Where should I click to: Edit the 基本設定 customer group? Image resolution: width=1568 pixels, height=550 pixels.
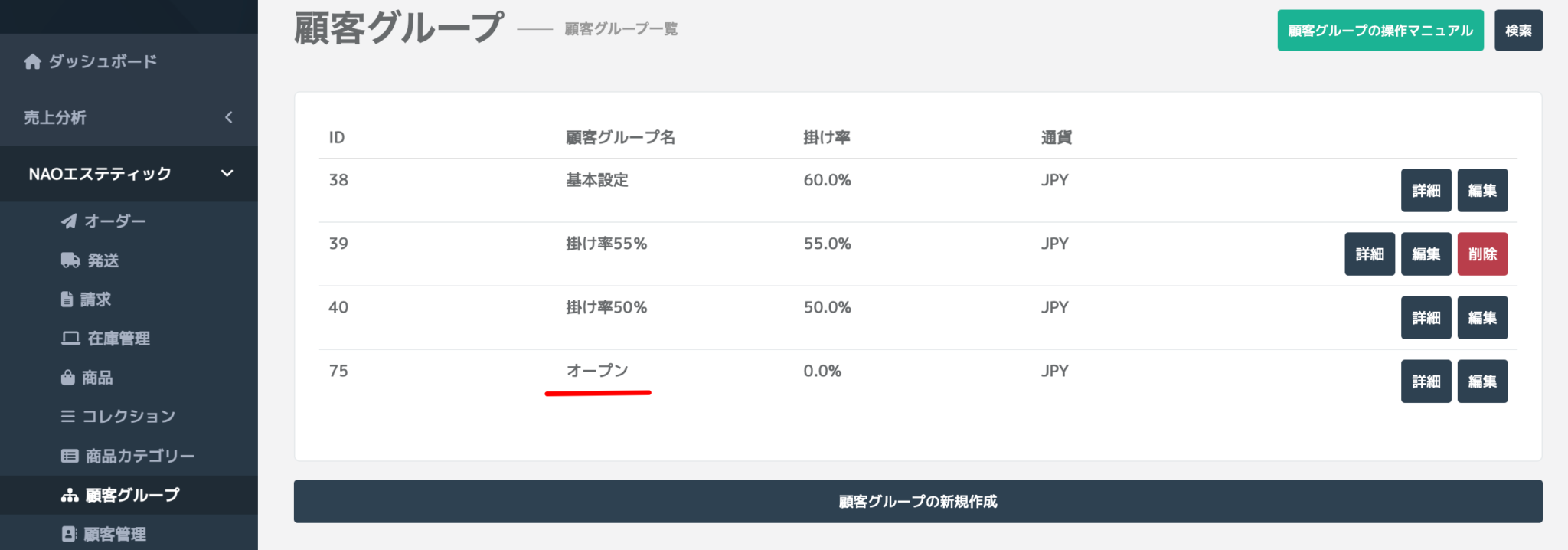pyautogui.click(x=1482, y=191)
